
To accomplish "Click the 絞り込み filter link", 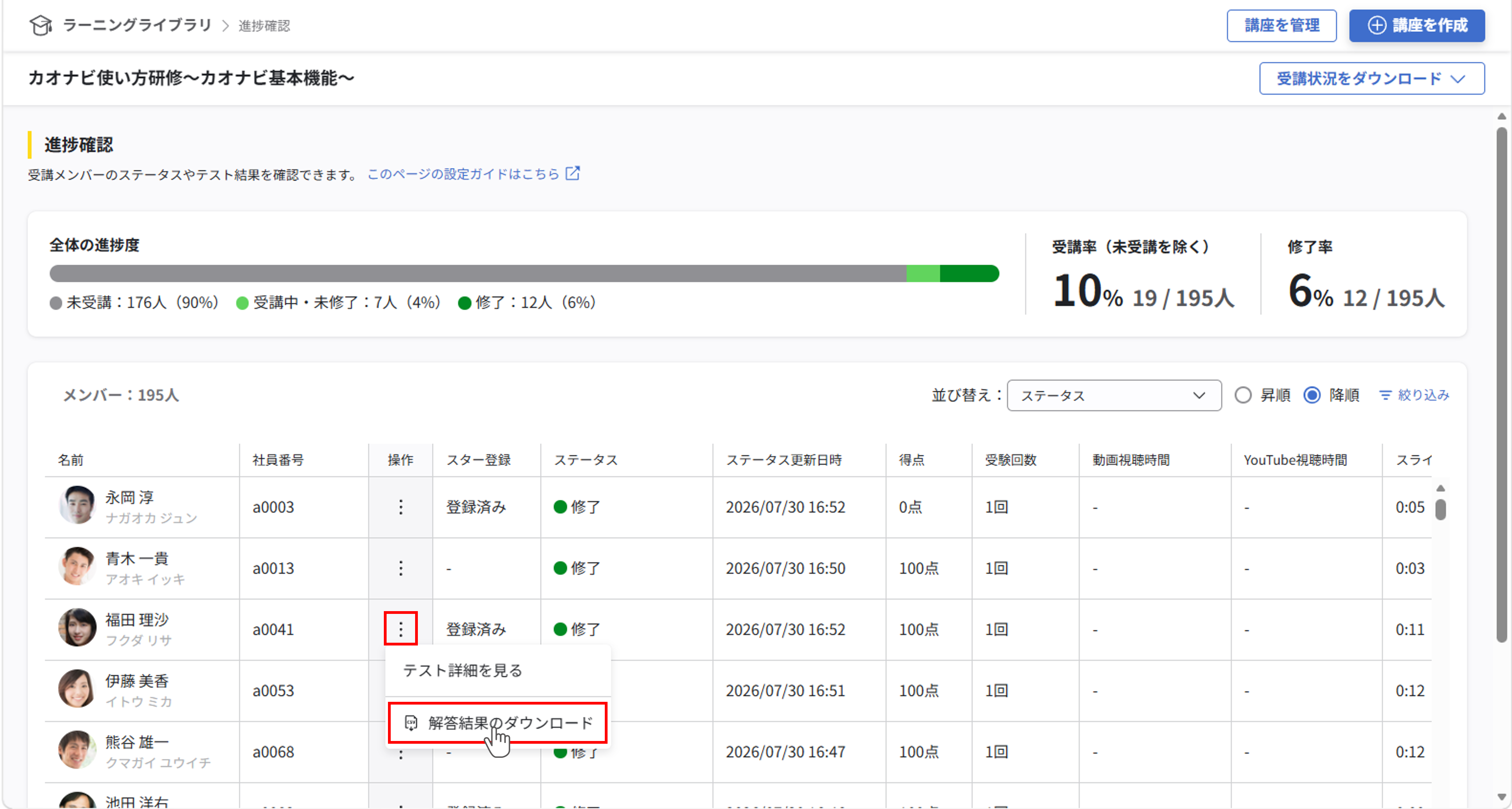I will 1414,395.
